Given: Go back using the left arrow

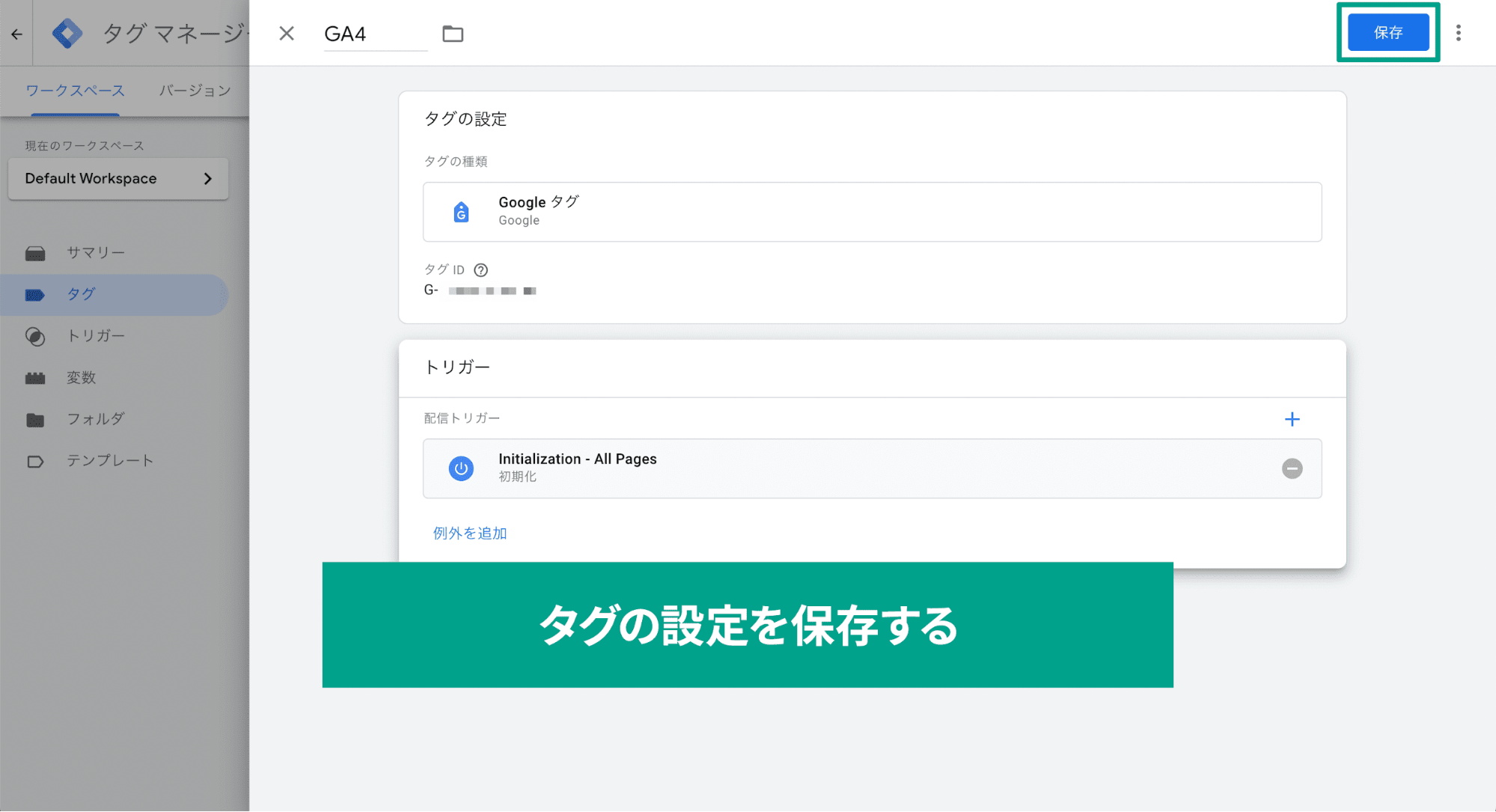Looking at the screenshot, I should tap(16, 34).
